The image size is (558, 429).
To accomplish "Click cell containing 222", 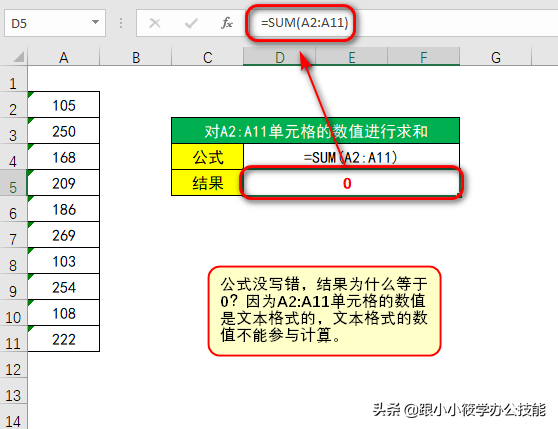I will coord(64,339).
